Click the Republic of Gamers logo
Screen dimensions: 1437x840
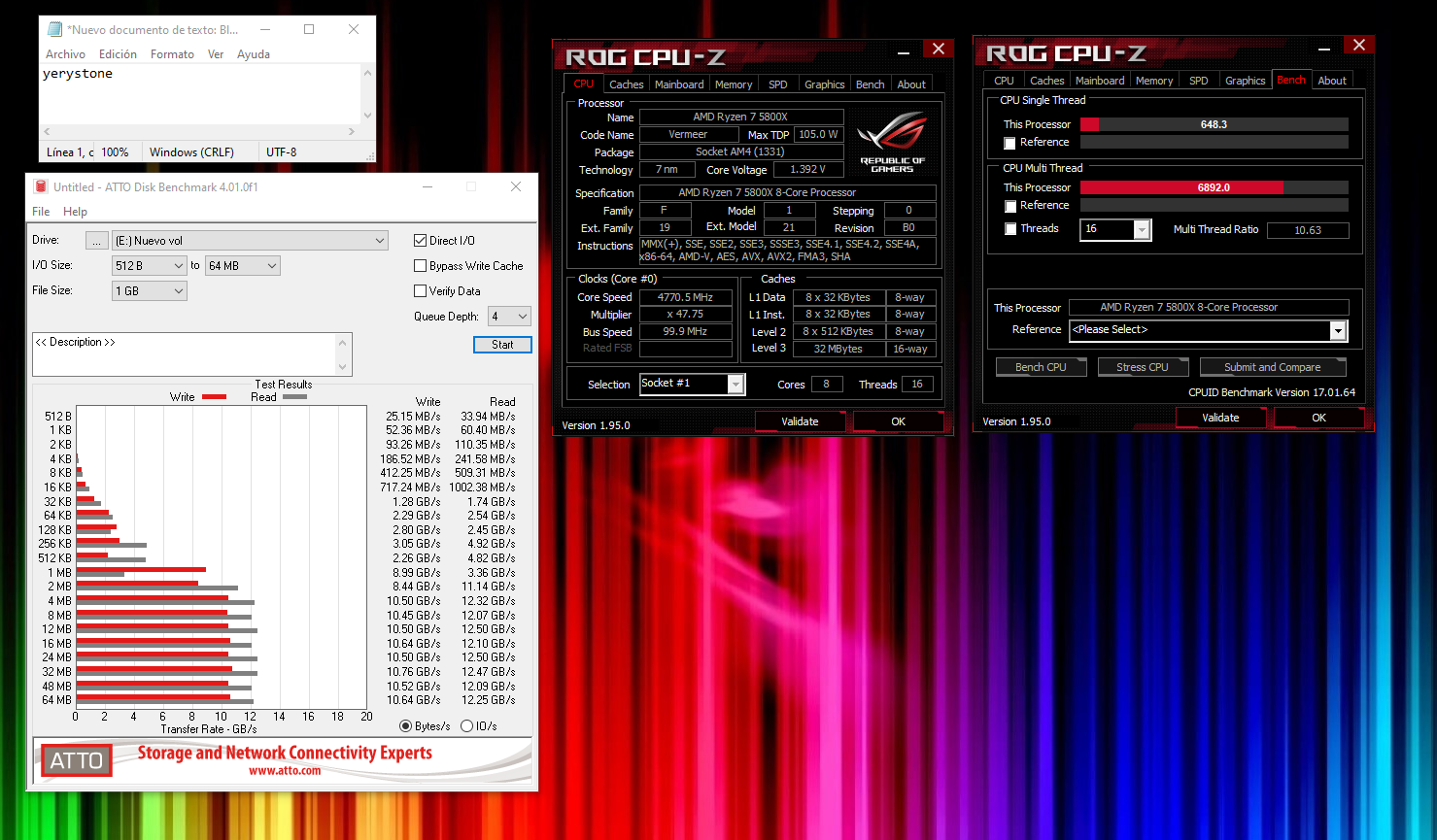pos(892,143)
